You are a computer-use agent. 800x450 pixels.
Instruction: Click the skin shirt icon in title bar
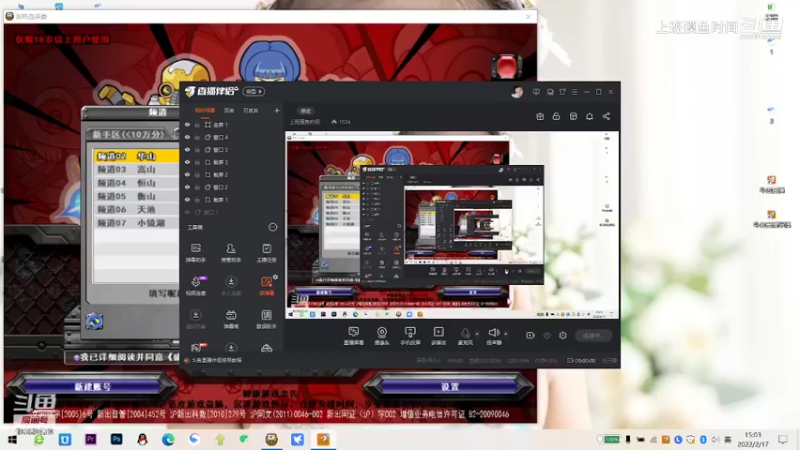click(562, 92)
